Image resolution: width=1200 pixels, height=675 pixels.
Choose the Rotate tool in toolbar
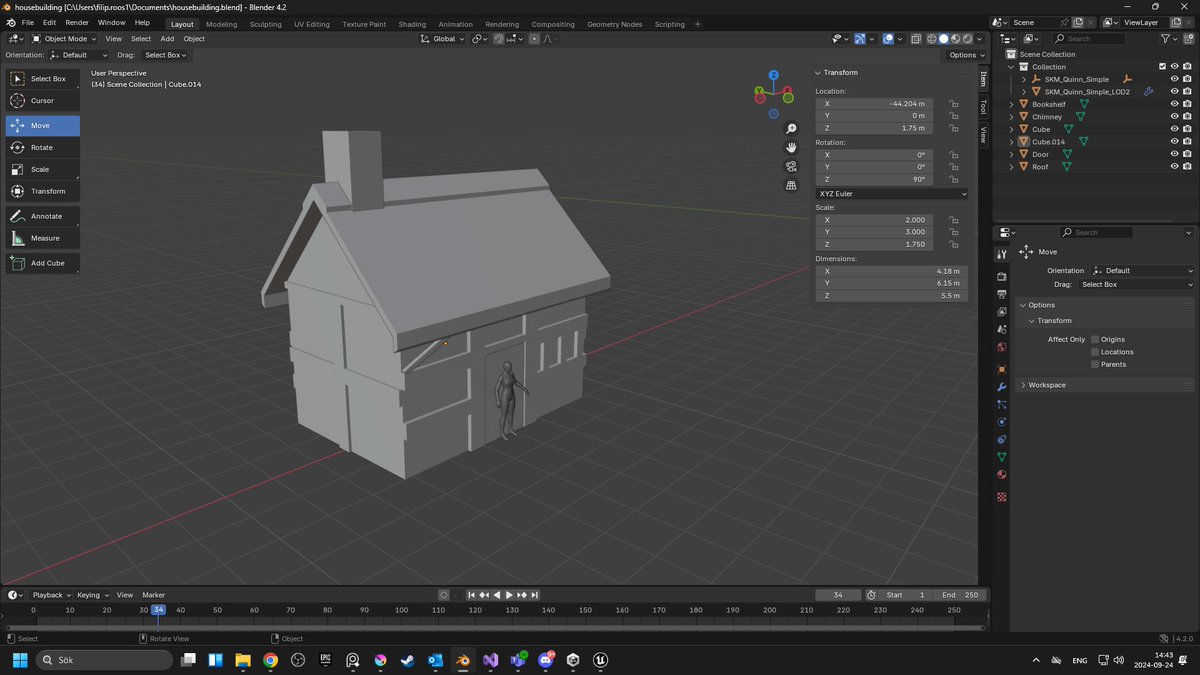pos(43,147)
